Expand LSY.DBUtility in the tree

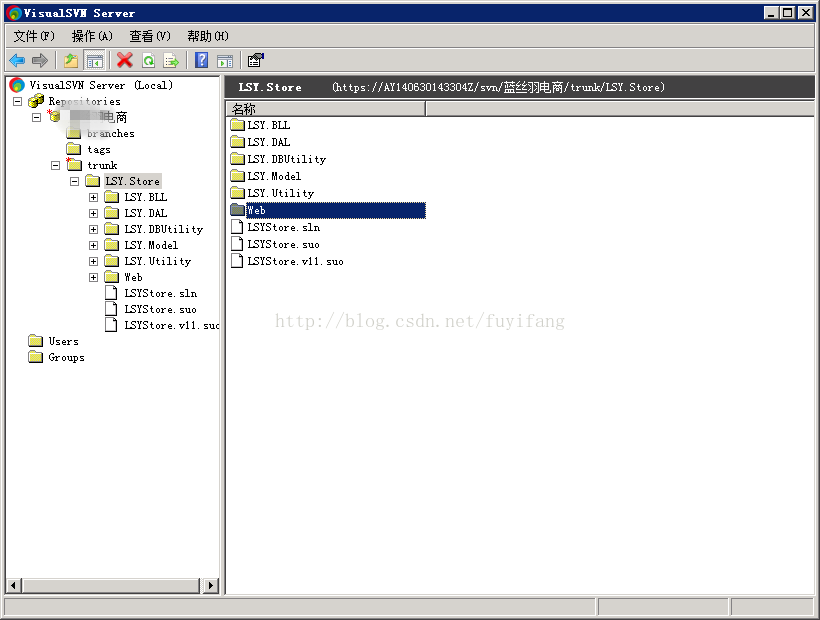tap(93, 229)
